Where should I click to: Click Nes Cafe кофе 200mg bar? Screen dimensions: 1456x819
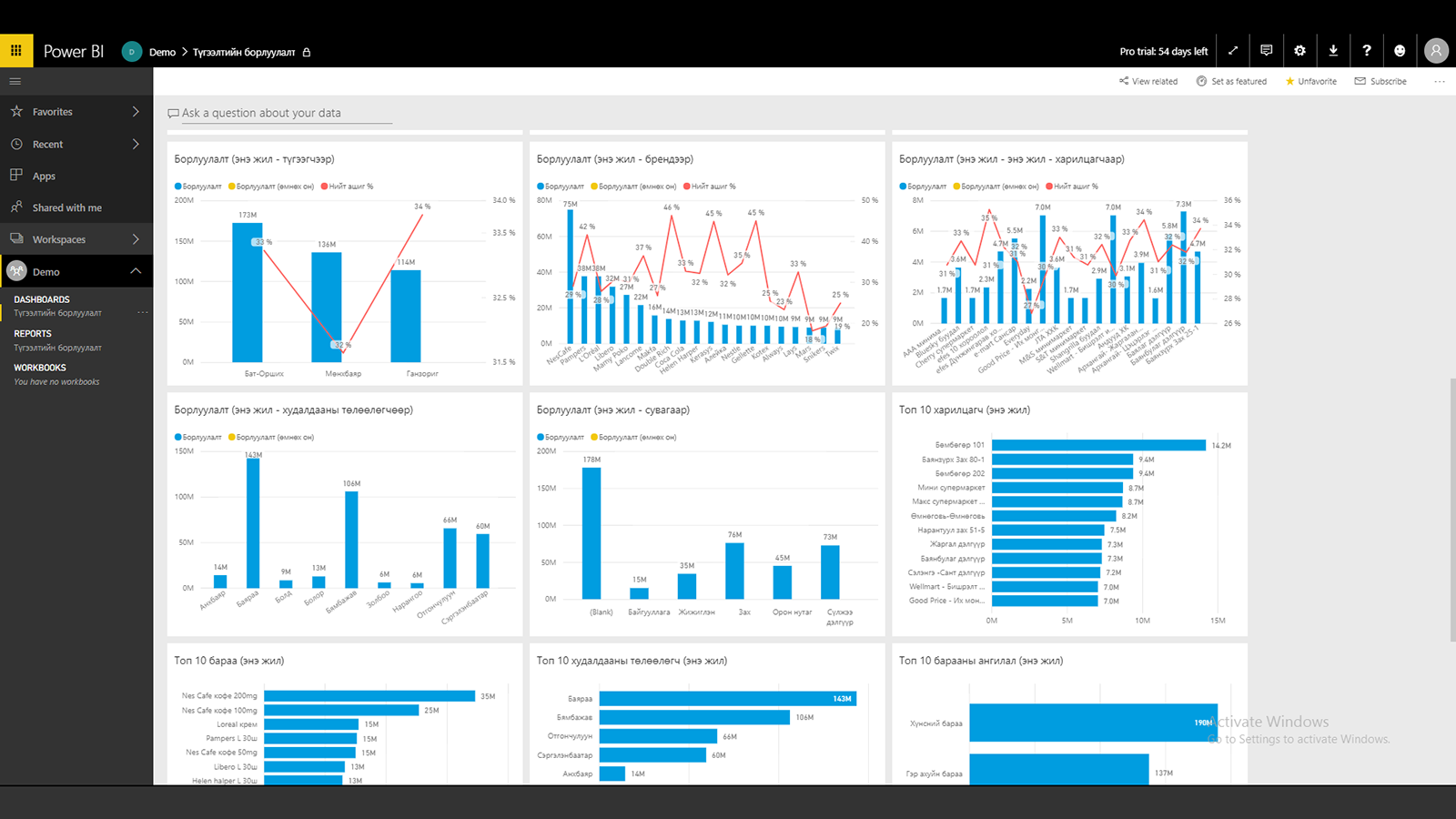(x=369, y=696)
